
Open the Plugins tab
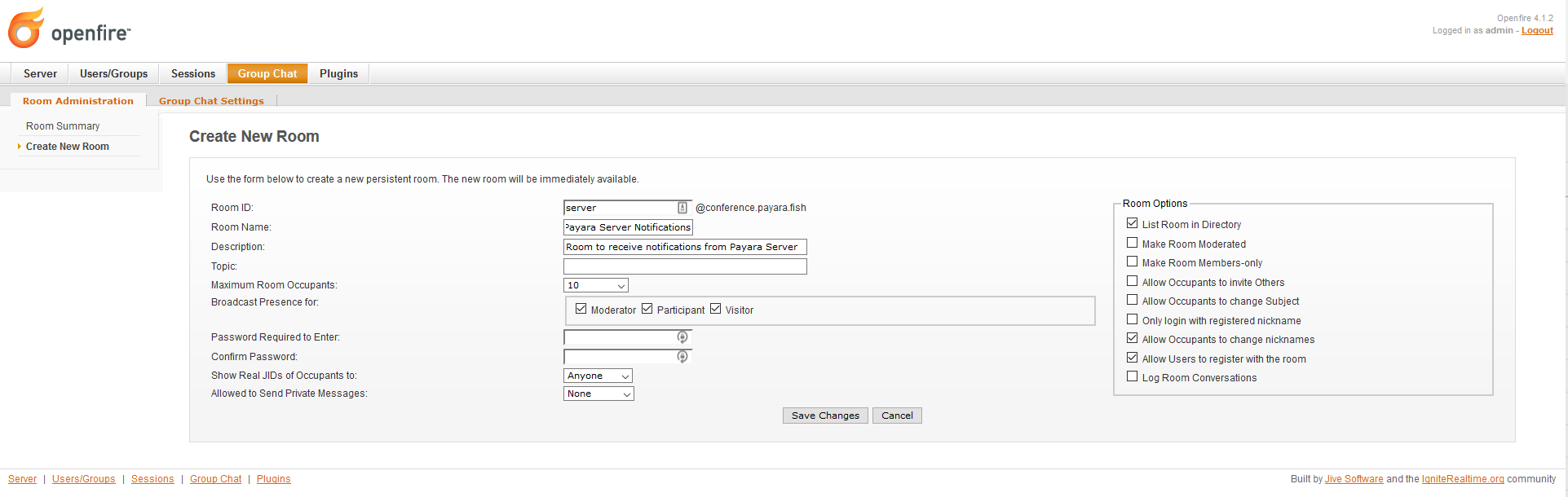[338, 73]
